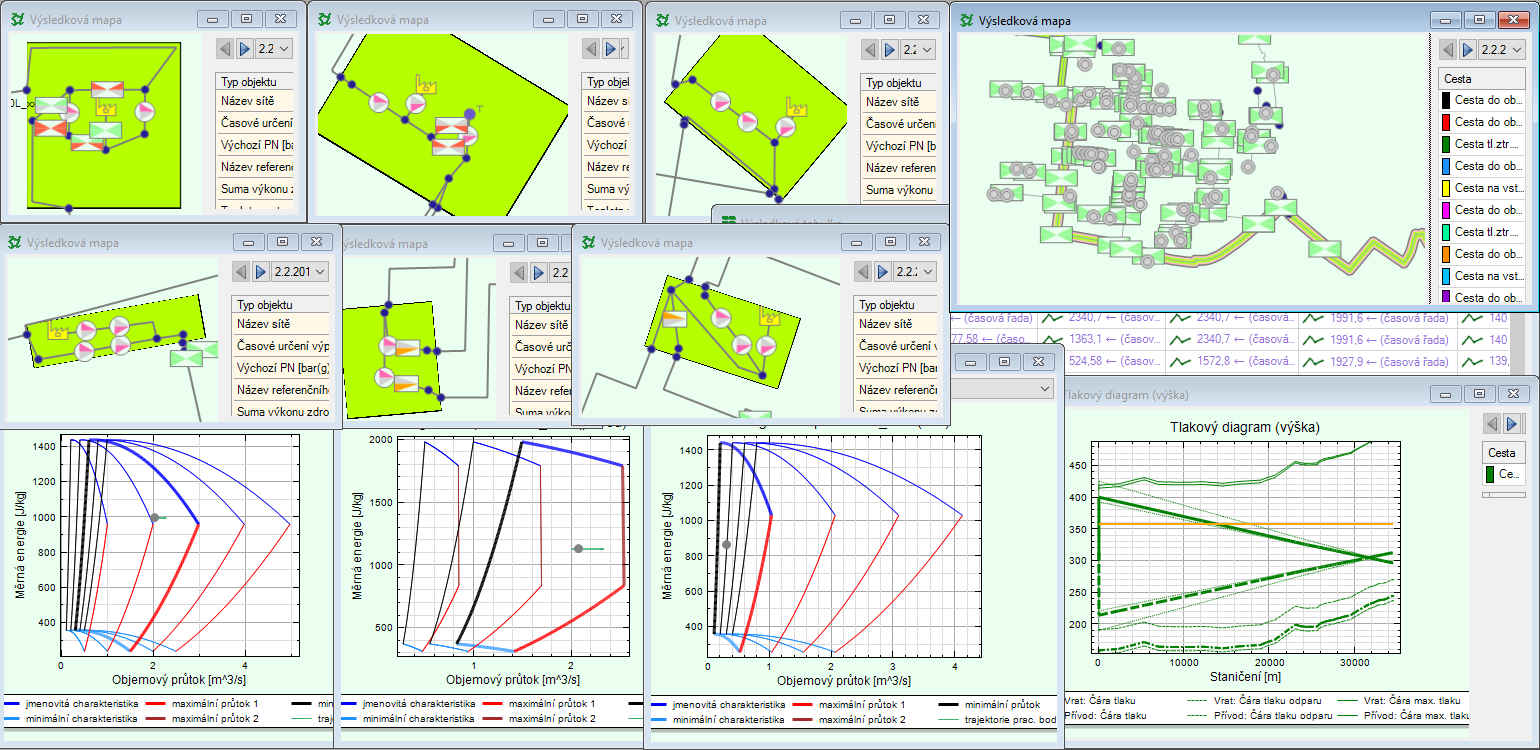Viewport: 1540px width, 750px height.
Task: Open the 2.2.2 date dropdown in Cesta map window
Action: coord(1504,49)
